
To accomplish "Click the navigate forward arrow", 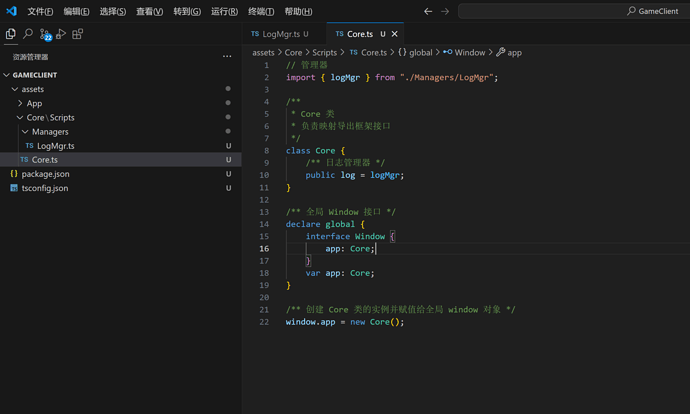I will tap(445, 11).
